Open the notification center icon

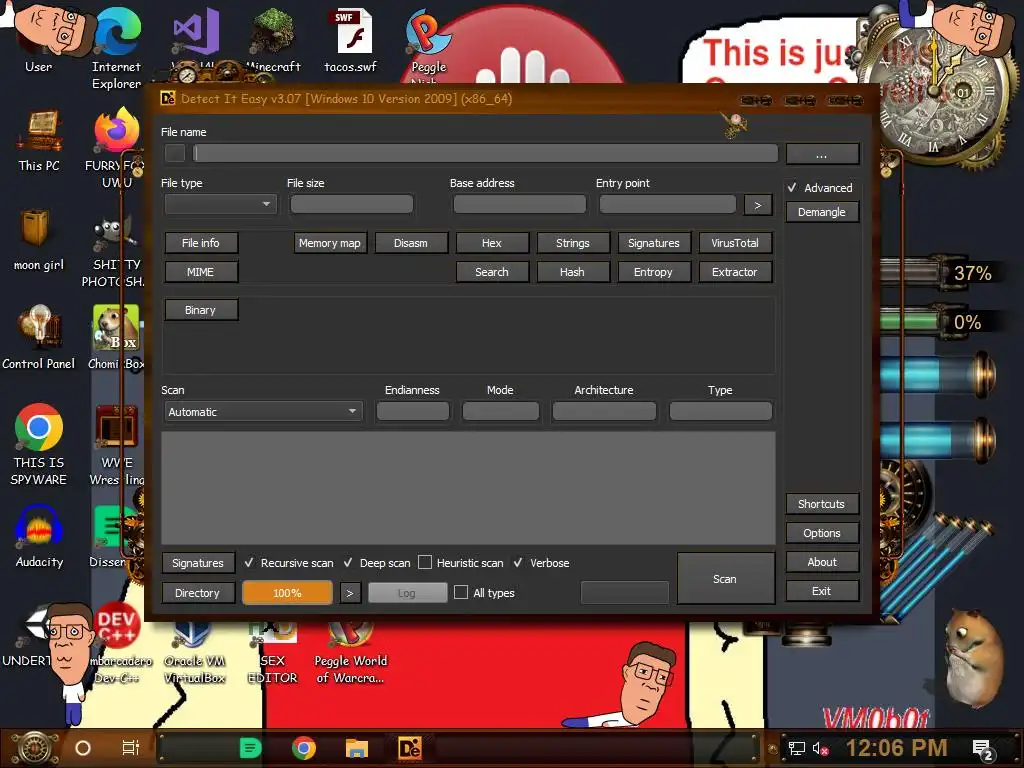(x=983, y=749)
